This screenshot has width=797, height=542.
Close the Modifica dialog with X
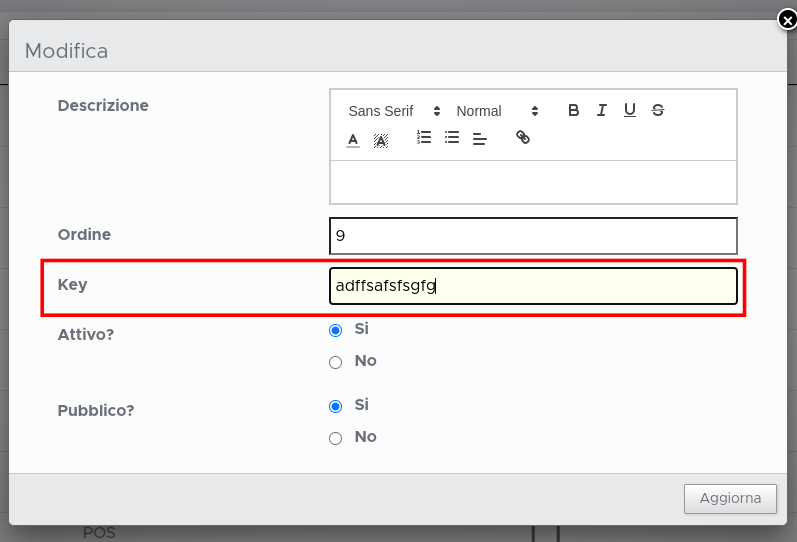coord(787,19)
